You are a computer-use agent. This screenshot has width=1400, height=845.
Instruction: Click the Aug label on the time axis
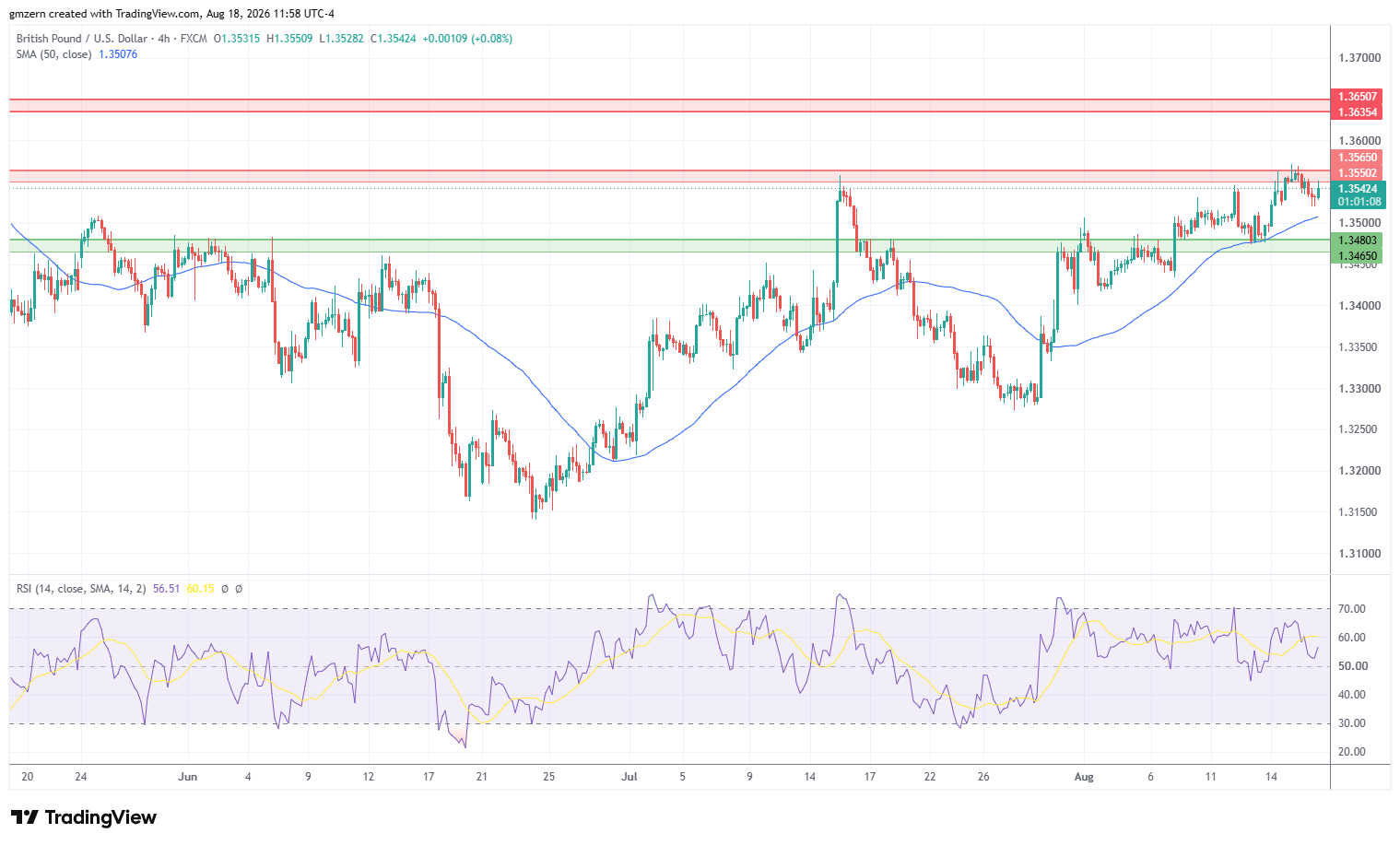coord(1084,777)
